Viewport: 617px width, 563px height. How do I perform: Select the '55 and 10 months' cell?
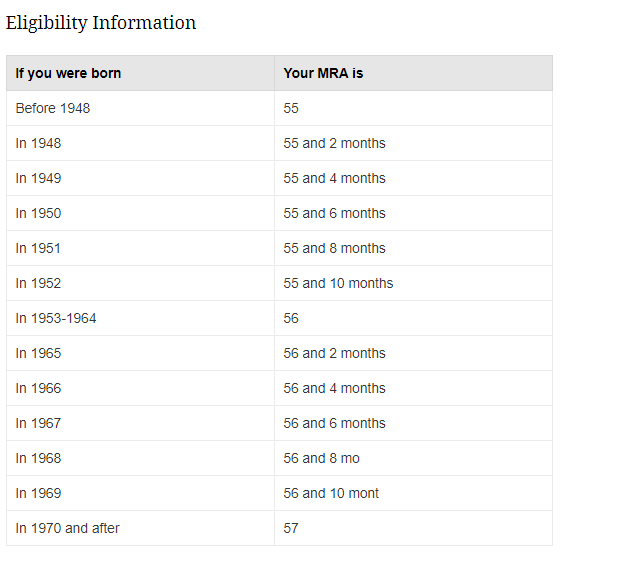[414, 283]
